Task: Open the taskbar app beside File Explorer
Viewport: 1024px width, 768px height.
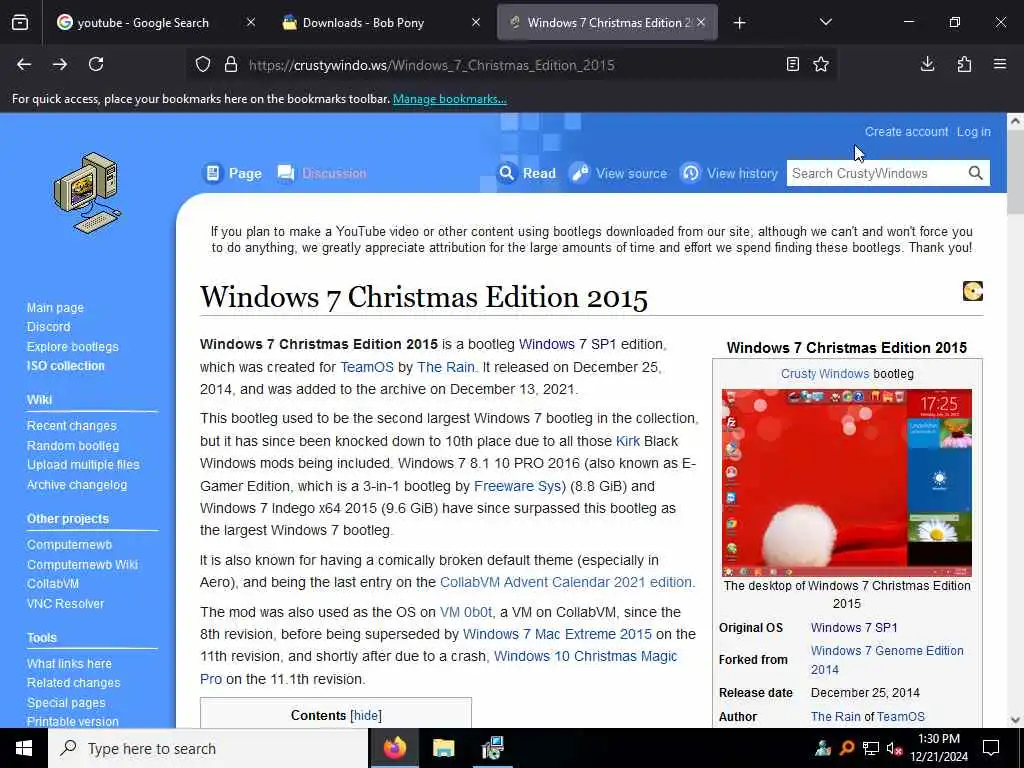Action: (492, 748)
